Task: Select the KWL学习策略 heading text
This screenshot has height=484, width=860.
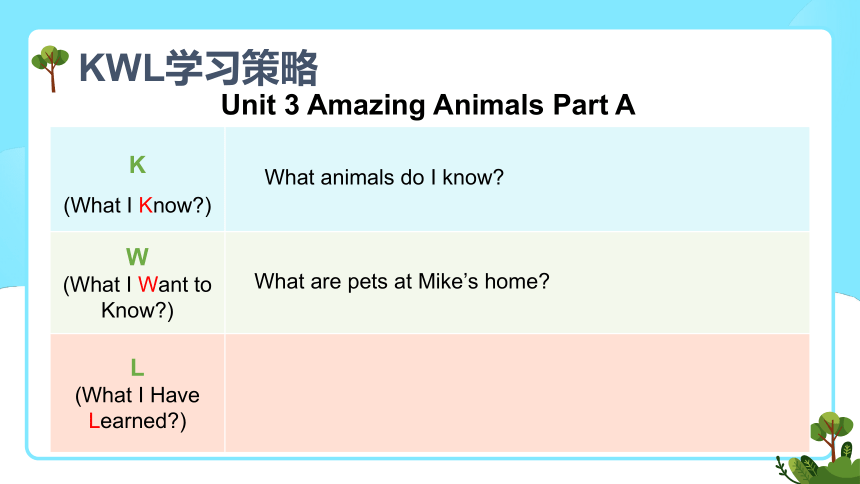Action: pos(198,67)
